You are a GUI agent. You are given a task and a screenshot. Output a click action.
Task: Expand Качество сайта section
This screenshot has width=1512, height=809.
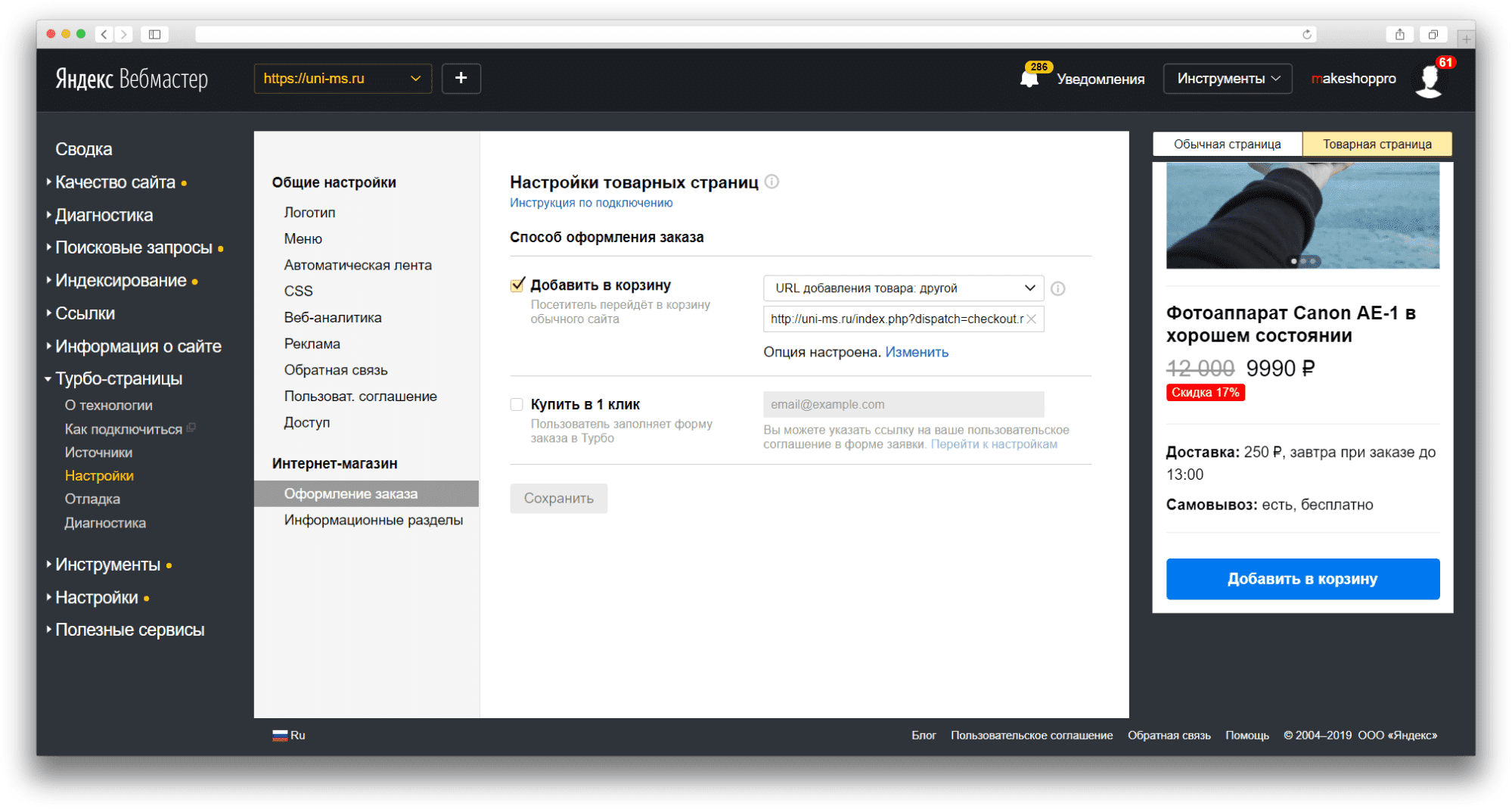115,182
